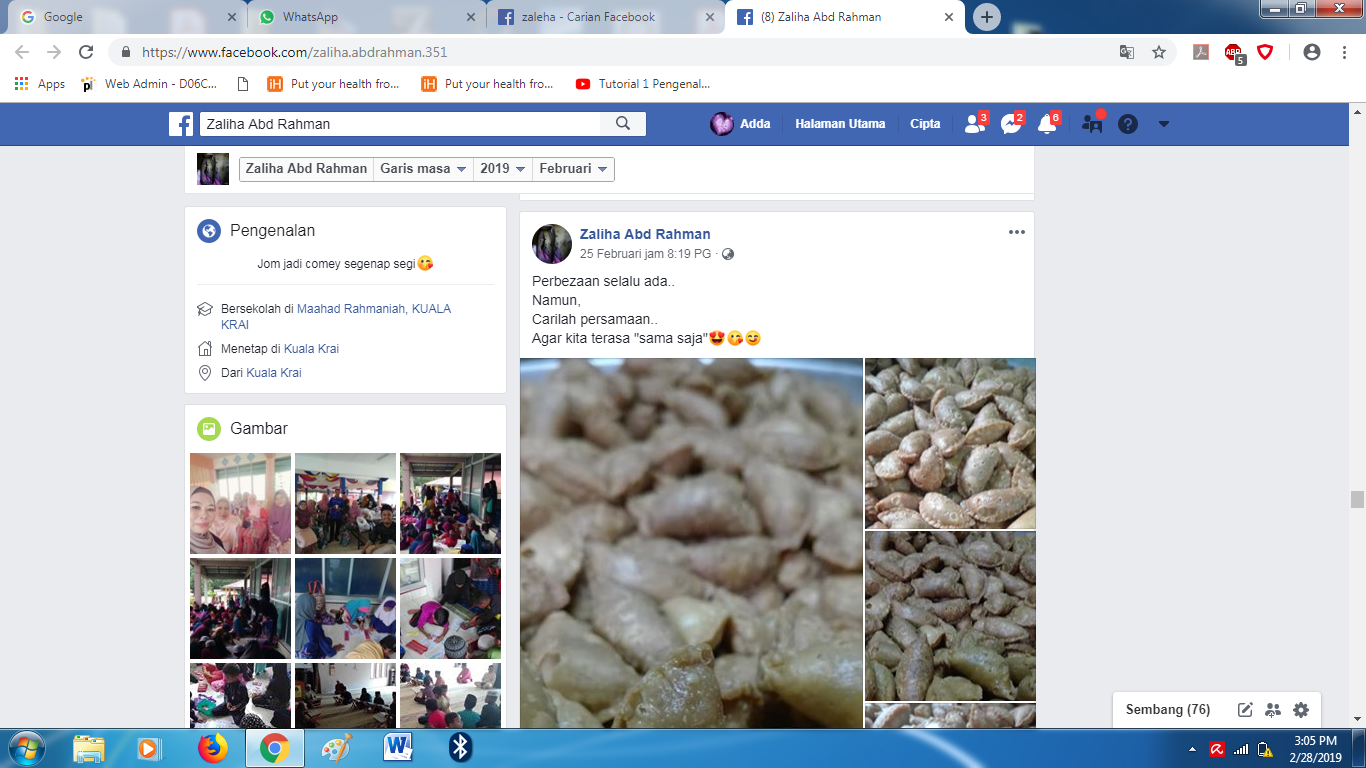Open the Notifications bell icon
The image size is (1366, 768).
[1047, 124]
